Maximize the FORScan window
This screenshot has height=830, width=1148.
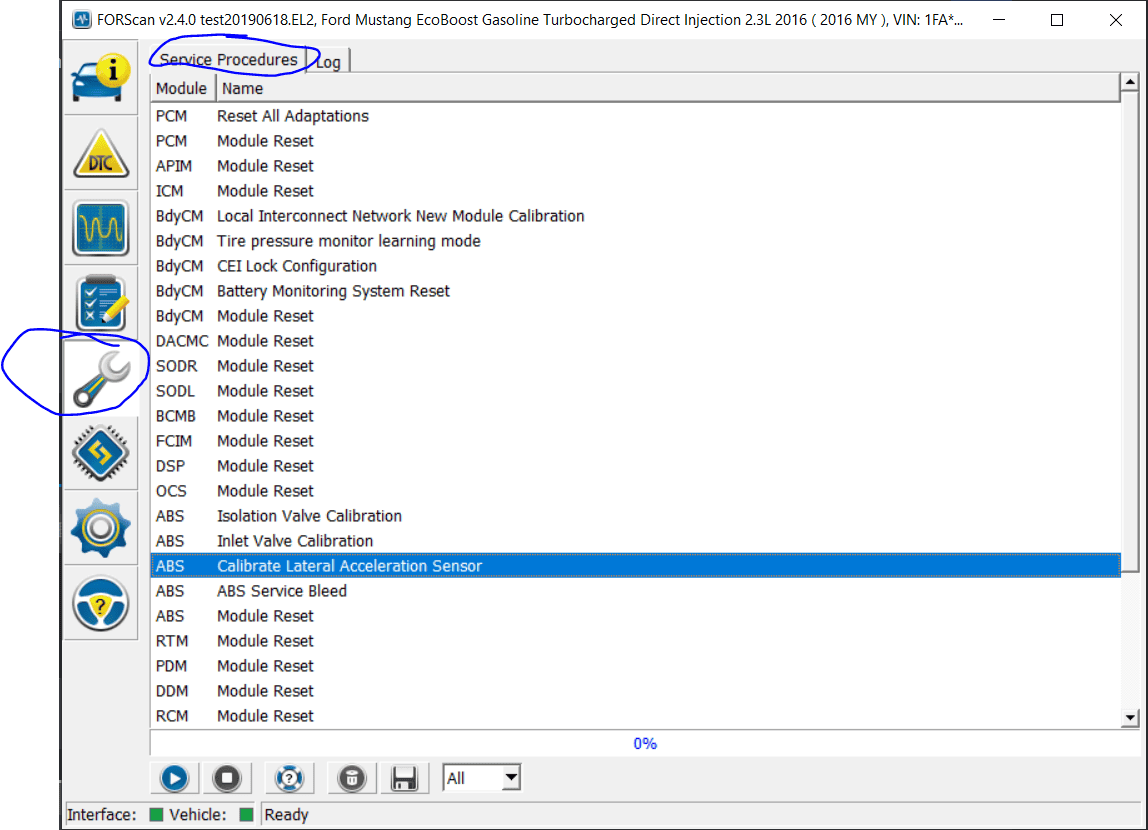pos(1056,20)
